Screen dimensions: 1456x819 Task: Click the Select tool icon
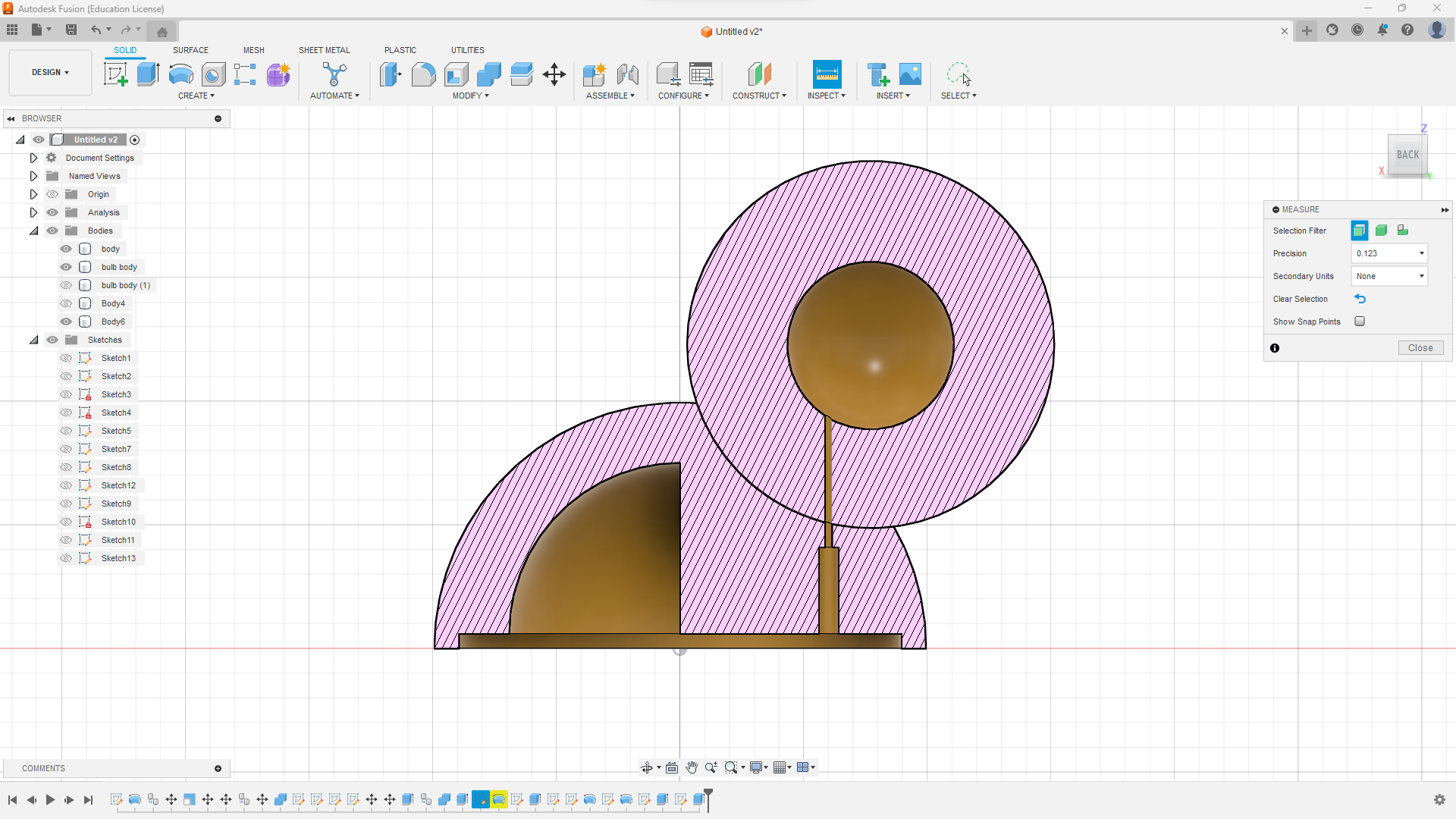(959, 74)
